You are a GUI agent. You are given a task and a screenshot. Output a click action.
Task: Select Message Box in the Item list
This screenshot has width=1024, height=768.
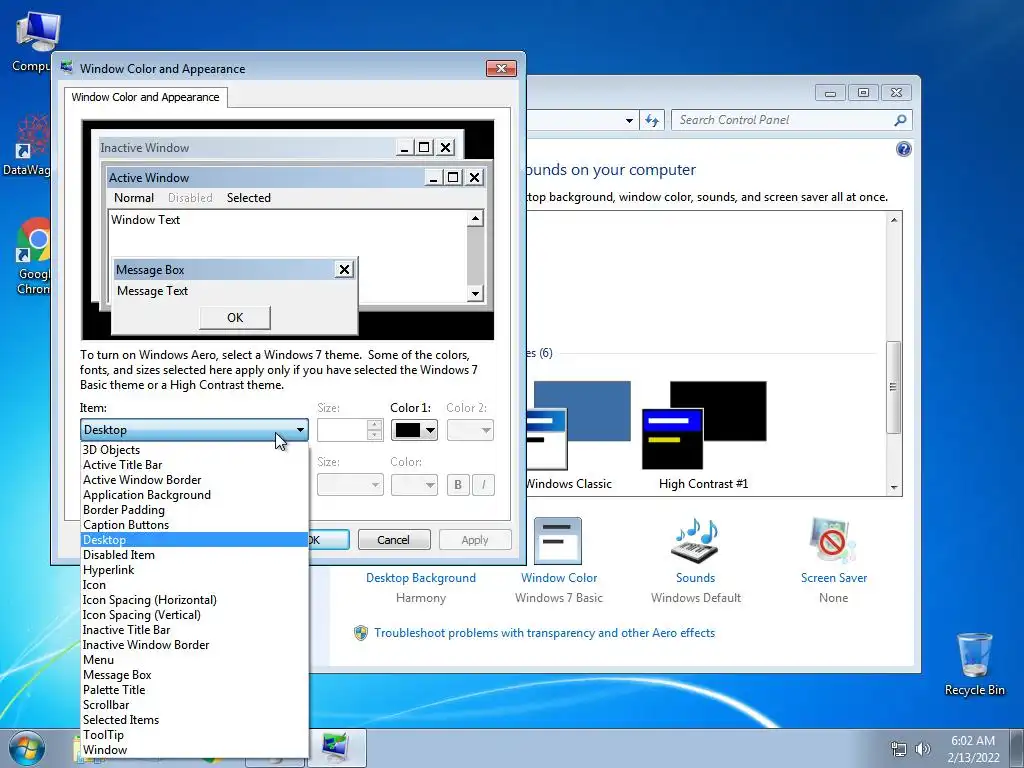click(194, 675)
